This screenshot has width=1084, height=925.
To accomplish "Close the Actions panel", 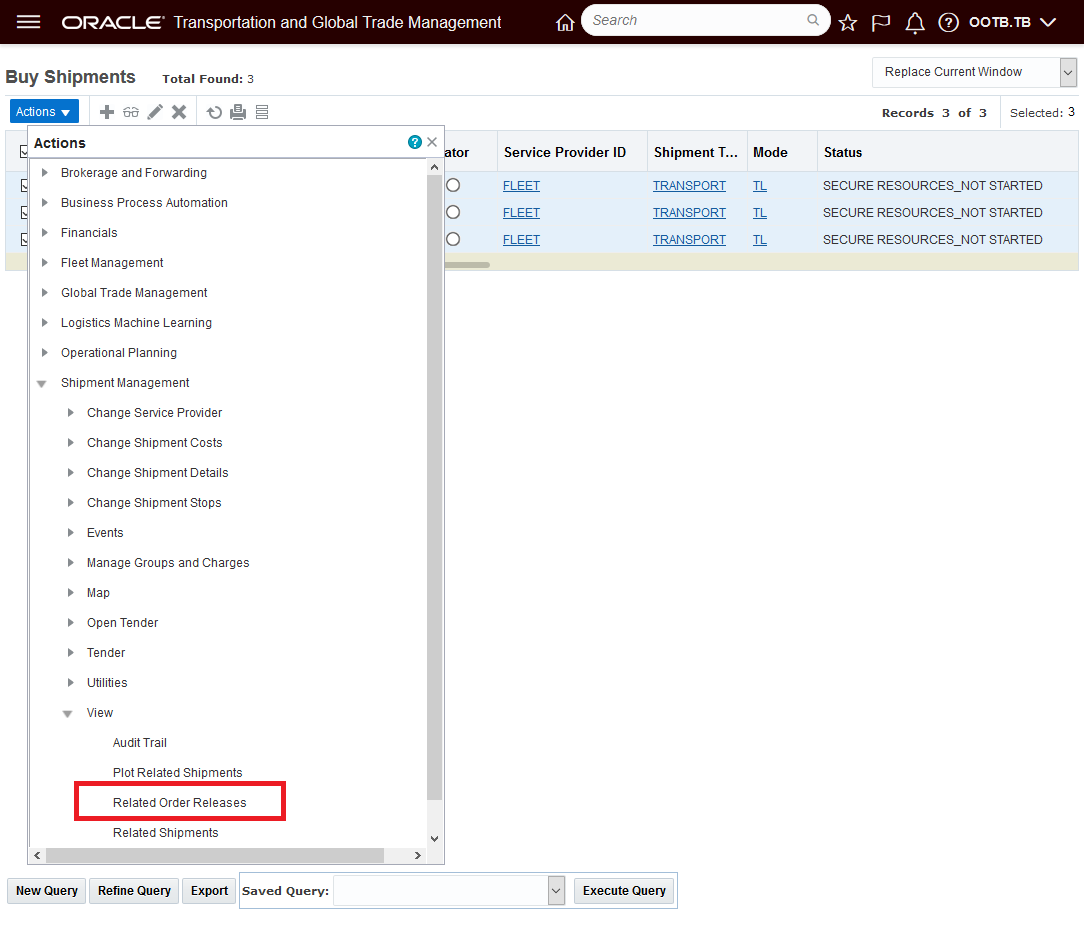I will (432, 142).
